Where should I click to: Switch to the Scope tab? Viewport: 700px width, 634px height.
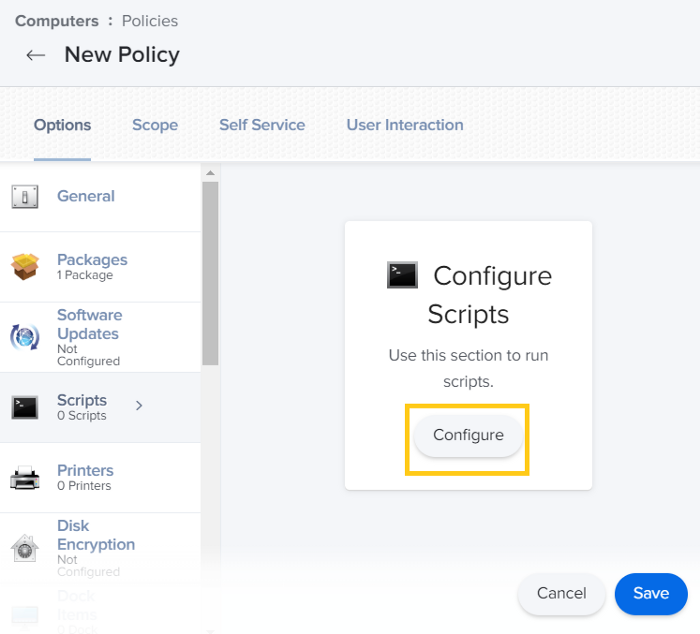[155, 125]
